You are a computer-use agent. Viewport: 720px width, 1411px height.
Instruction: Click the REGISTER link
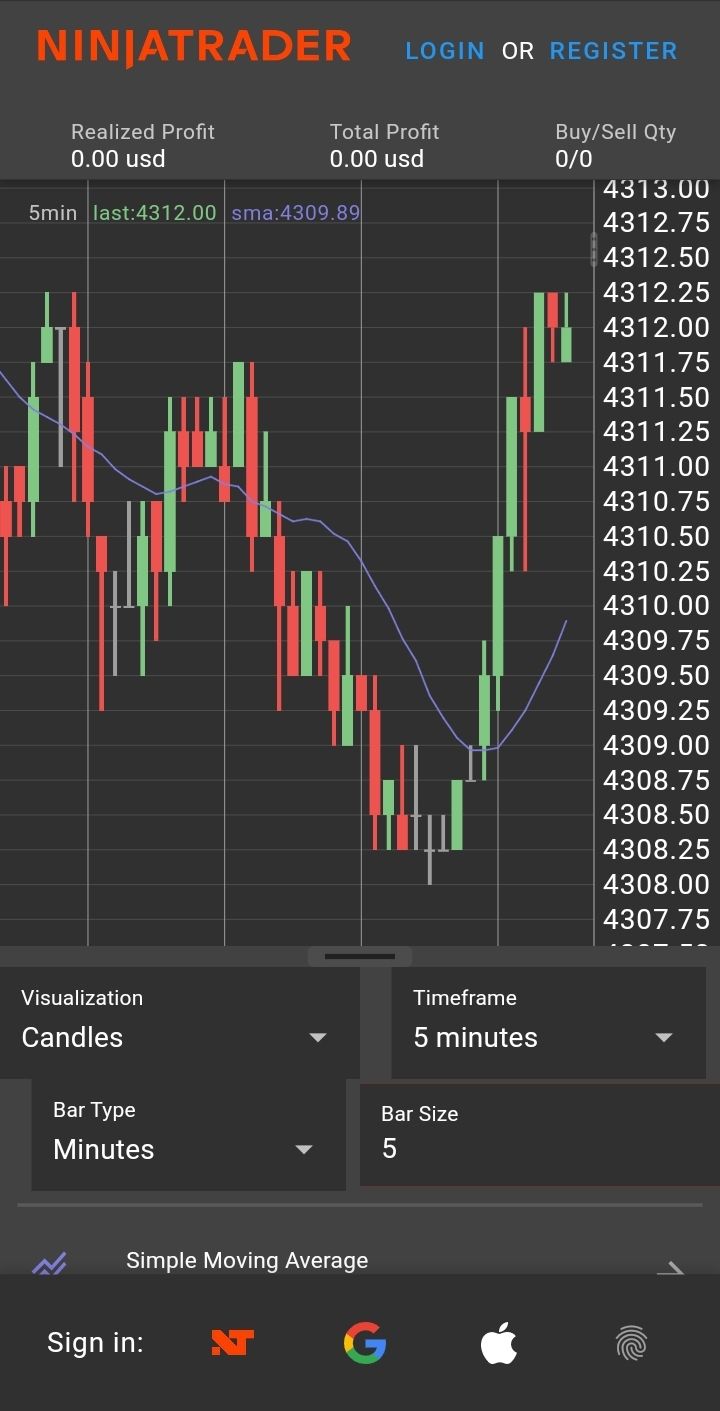click(613, 51)
